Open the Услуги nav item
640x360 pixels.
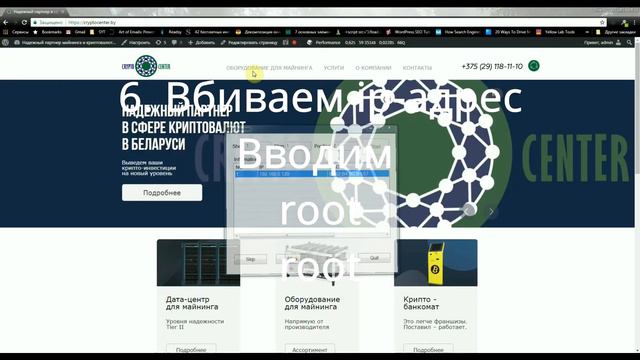click(334, 68)
